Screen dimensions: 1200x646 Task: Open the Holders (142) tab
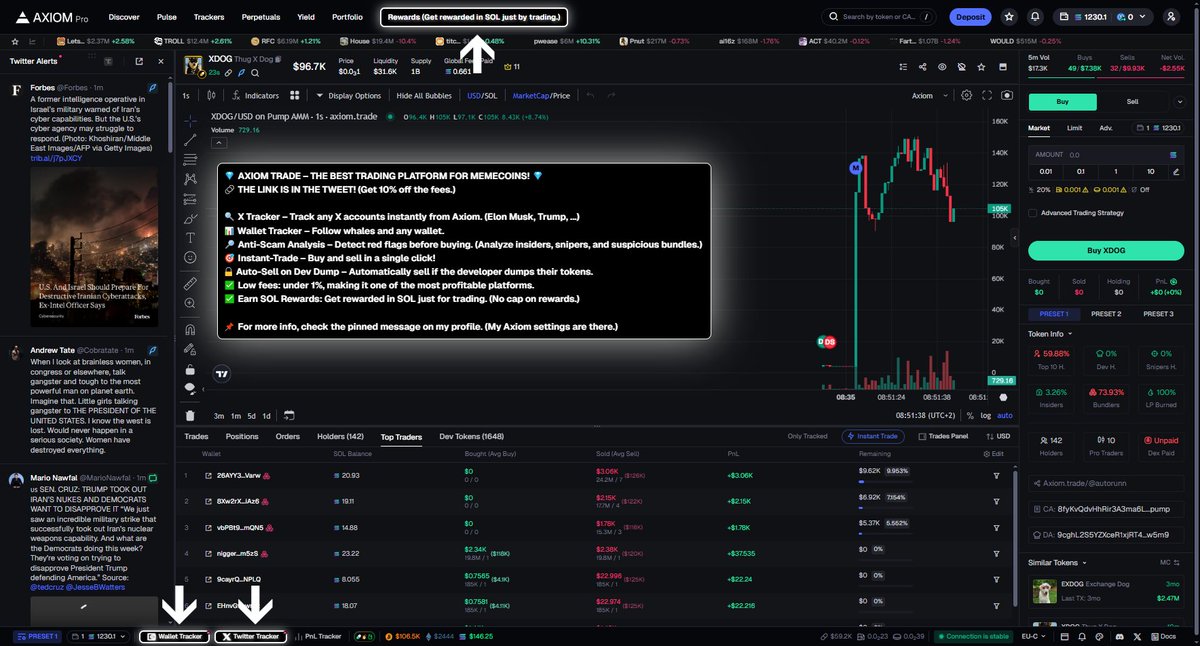[340, 437]
